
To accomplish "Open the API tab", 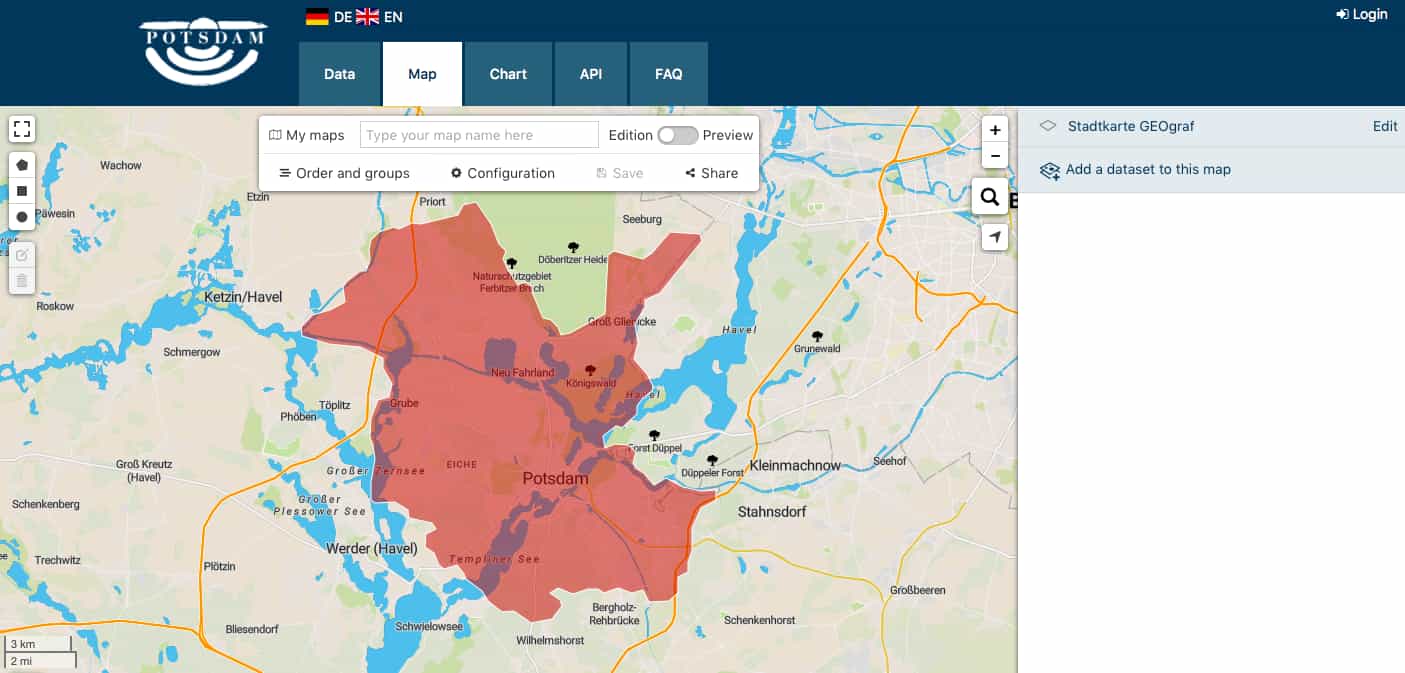I will 591,74.
